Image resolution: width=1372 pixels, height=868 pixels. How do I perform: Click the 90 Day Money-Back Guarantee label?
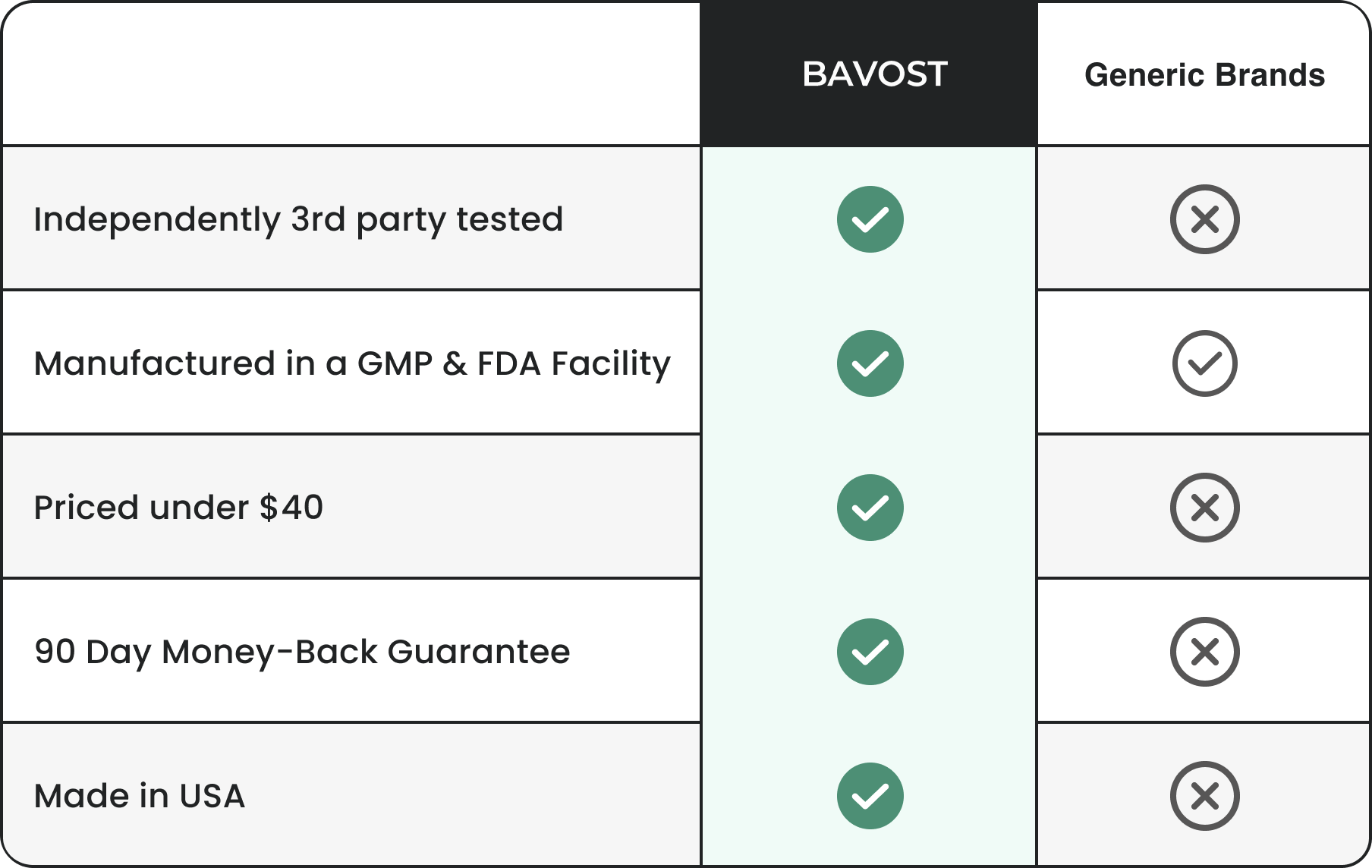pyautogui.click(x=302, y=653)
